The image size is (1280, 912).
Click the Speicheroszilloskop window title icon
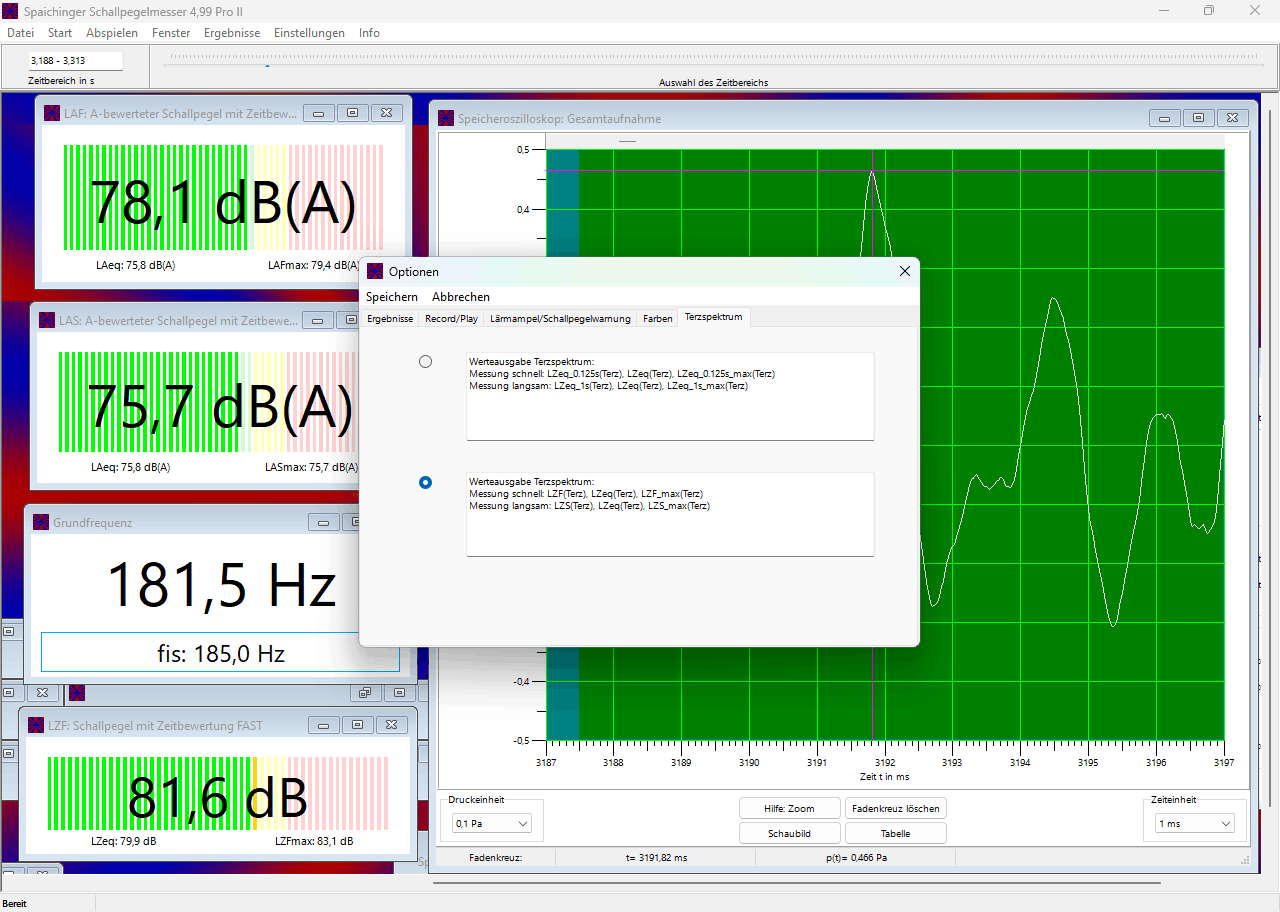click(446, 119)
